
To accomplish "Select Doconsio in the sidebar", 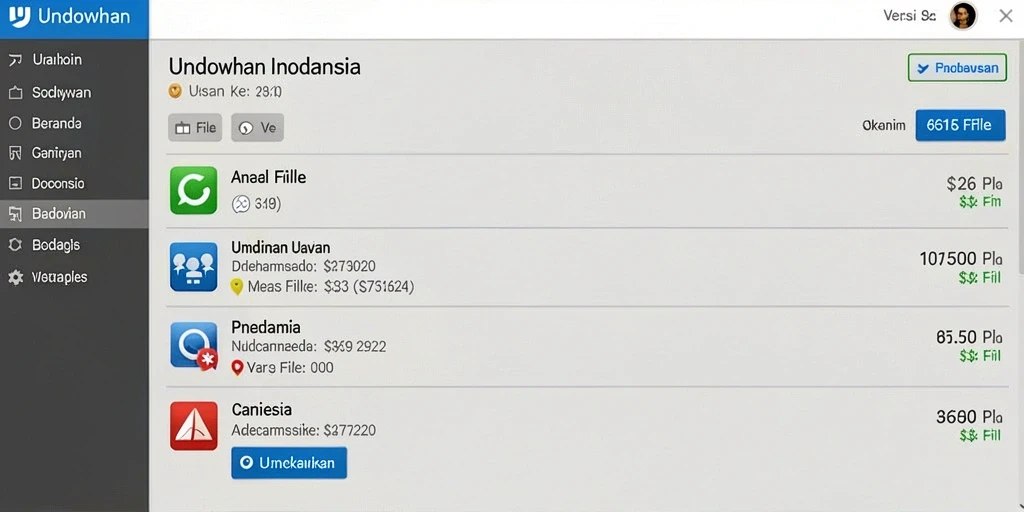I will click(x=74, y=184).
